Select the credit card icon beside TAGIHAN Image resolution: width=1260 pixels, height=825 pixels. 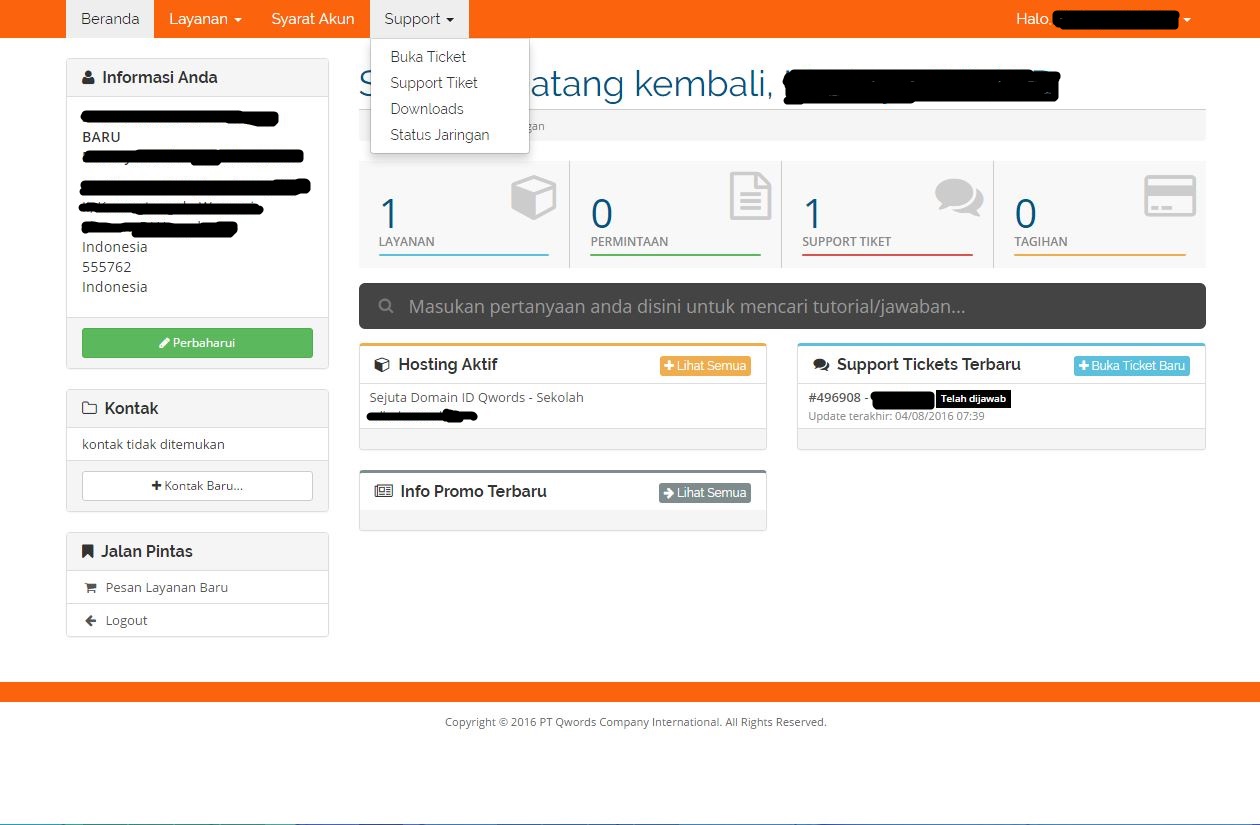pos(1170,197)
